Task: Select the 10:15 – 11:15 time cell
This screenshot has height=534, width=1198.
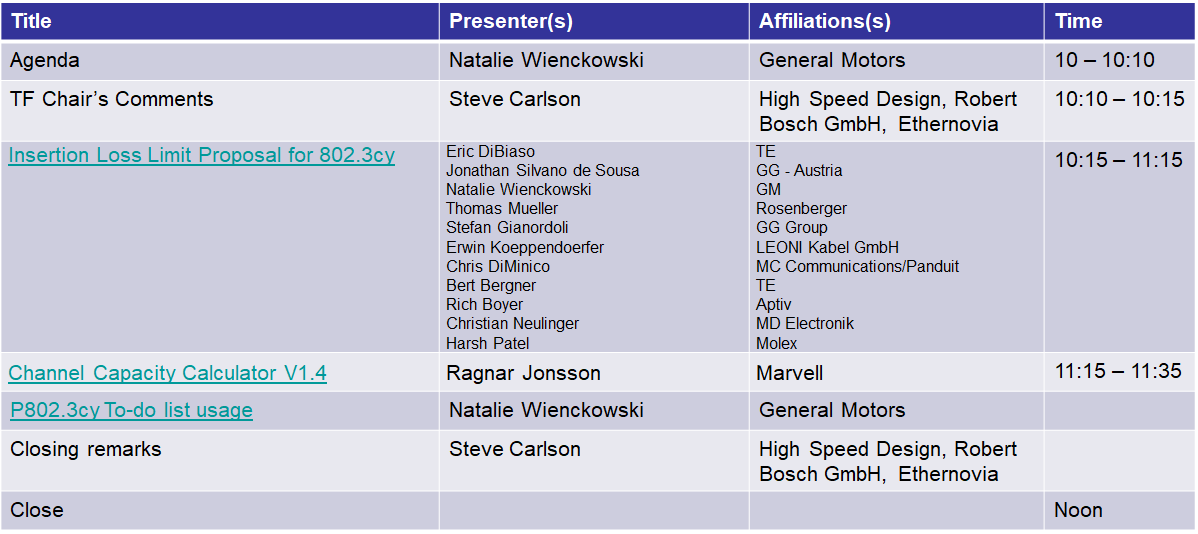Action: (x=1120, y=247)
